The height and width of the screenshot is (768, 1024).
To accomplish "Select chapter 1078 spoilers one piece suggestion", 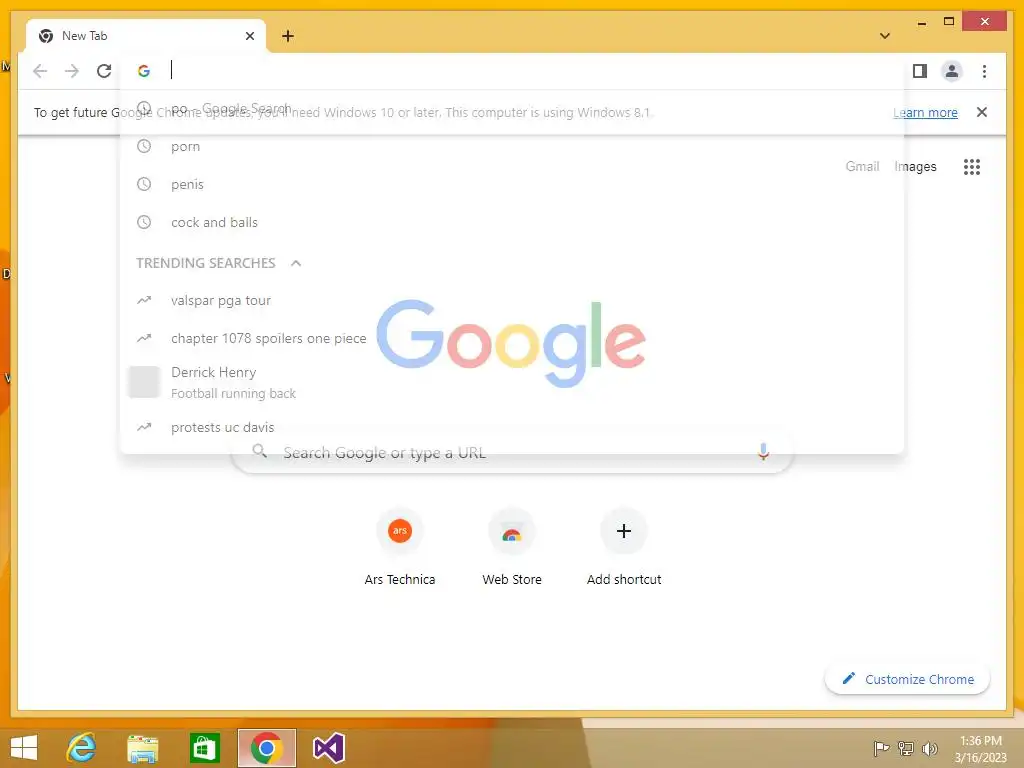I will coord(512,338).
